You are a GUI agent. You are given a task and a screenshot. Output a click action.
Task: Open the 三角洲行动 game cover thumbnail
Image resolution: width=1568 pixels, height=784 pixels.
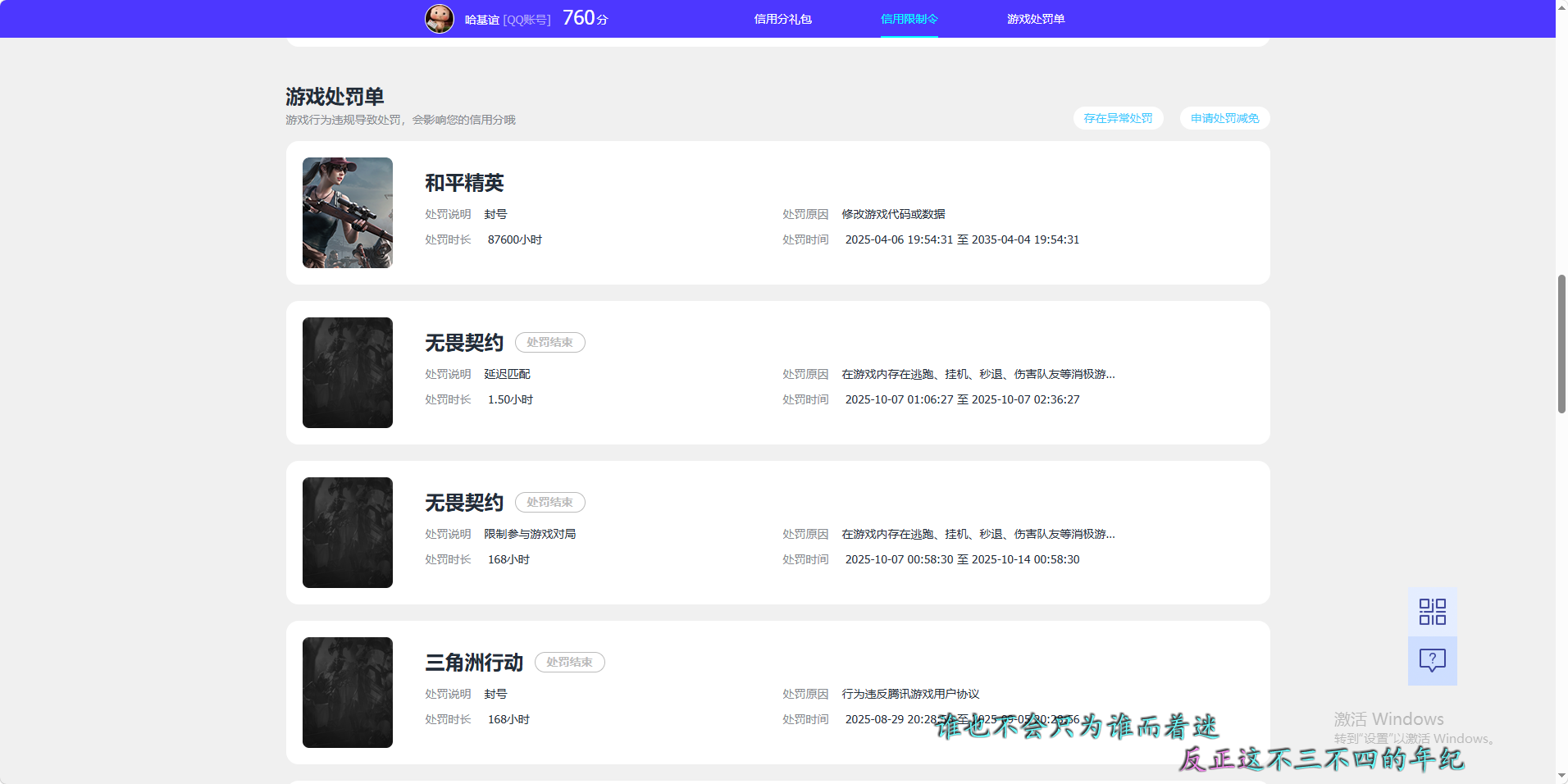coord(348,692)
